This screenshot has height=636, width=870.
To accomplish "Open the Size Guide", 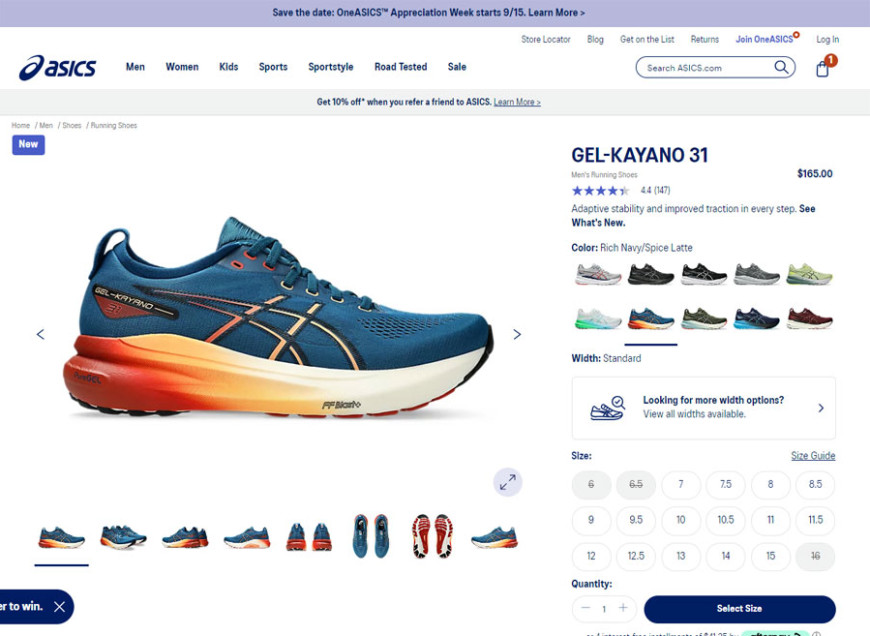I will (813, 456).
